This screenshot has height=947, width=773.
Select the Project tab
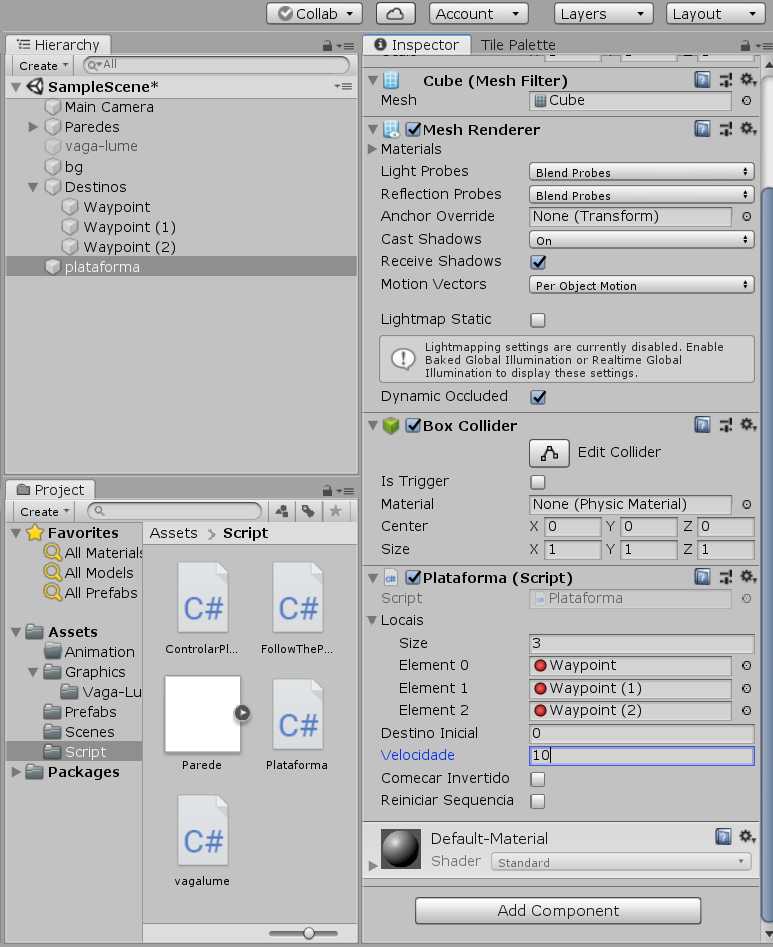pos(51,490)
